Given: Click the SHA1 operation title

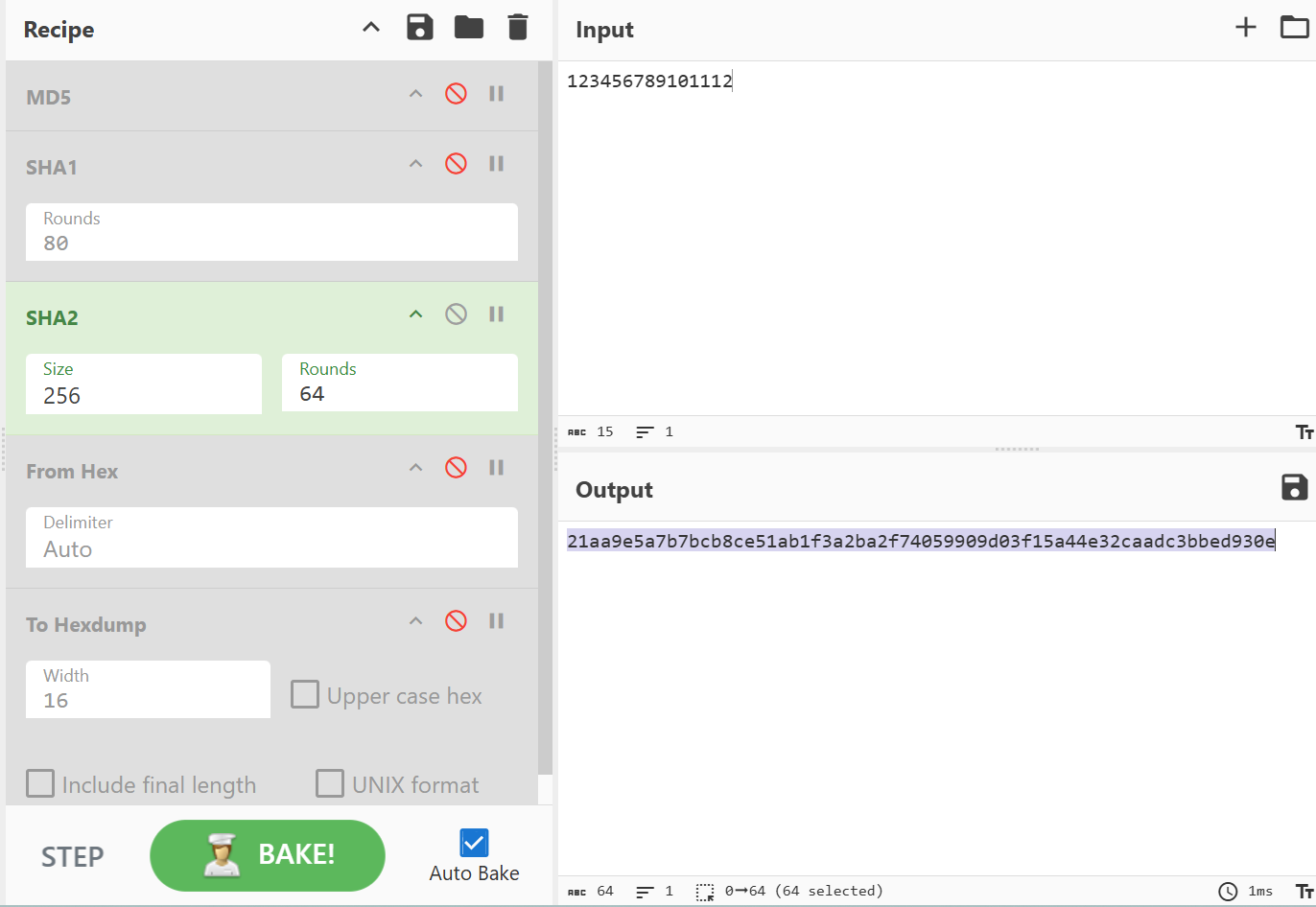Looking at the screenshot, I should (x=52, y=168).
